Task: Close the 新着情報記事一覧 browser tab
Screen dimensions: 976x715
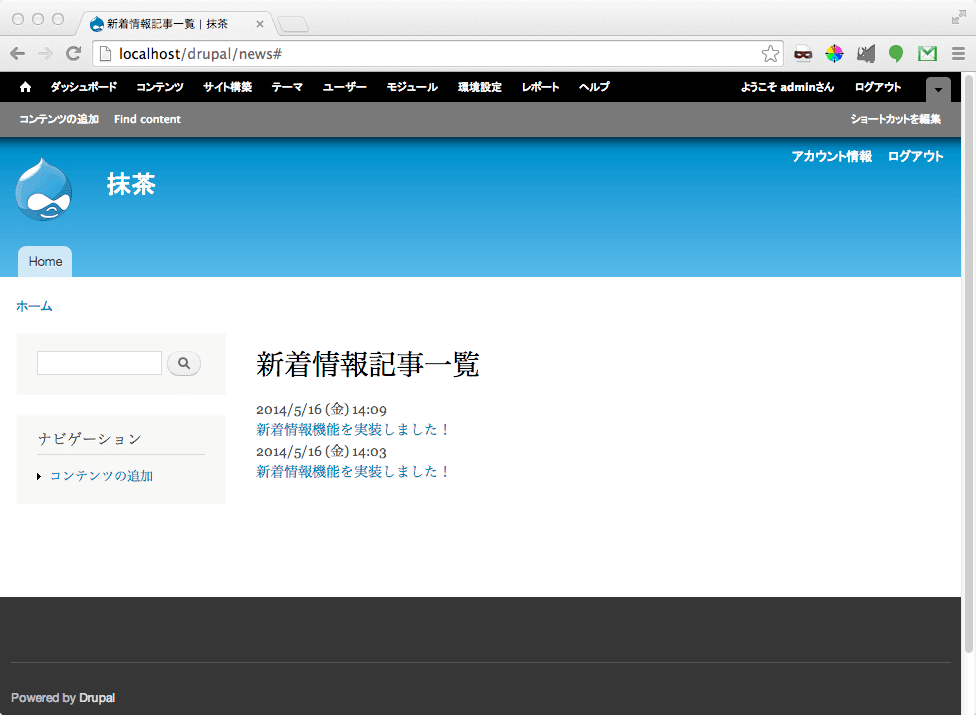Action: coord(260,24)
